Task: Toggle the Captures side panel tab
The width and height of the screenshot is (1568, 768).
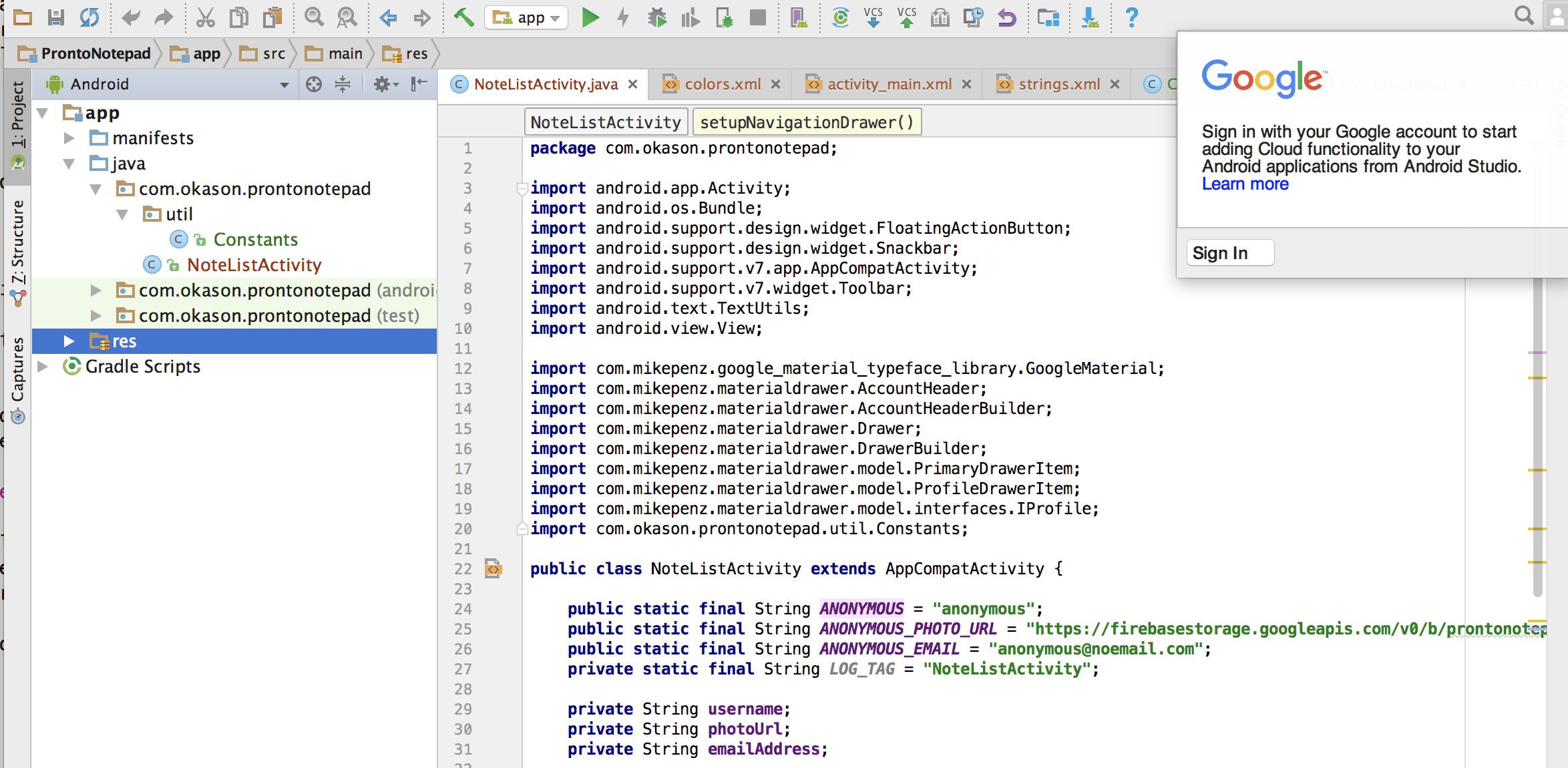Action: (x=17, y=371)
